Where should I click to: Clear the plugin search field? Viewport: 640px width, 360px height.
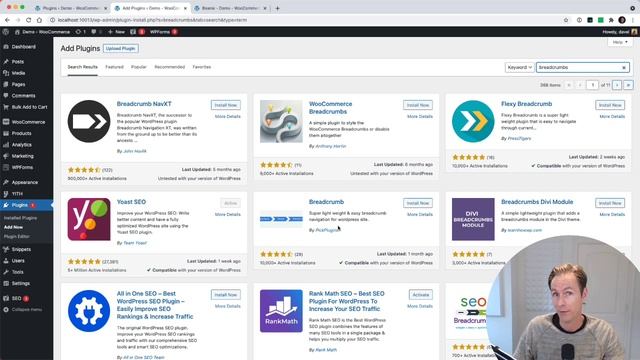[x=624, y=68]
